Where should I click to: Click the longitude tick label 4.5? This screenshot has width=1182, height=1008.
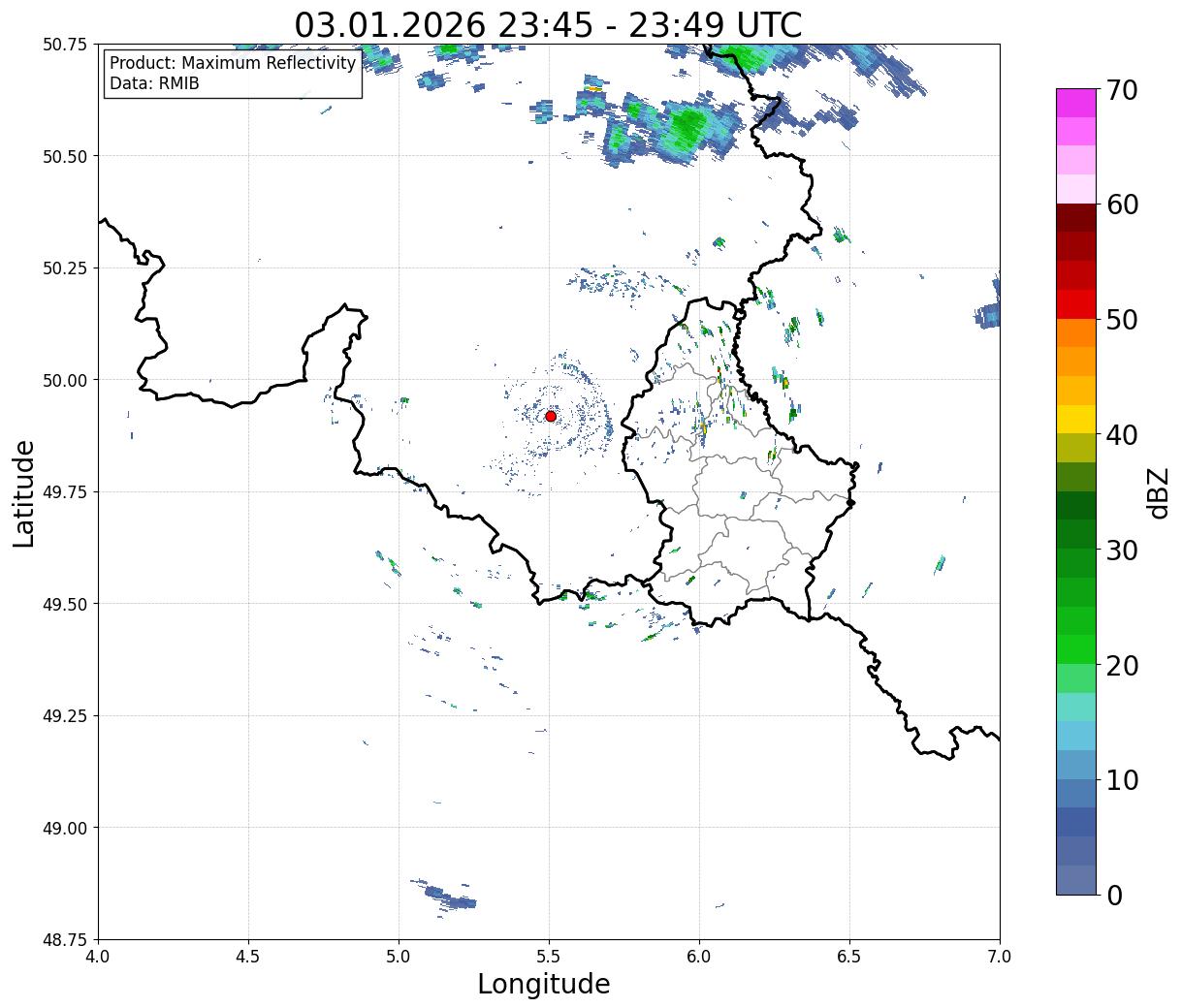[x=248, y=957]
